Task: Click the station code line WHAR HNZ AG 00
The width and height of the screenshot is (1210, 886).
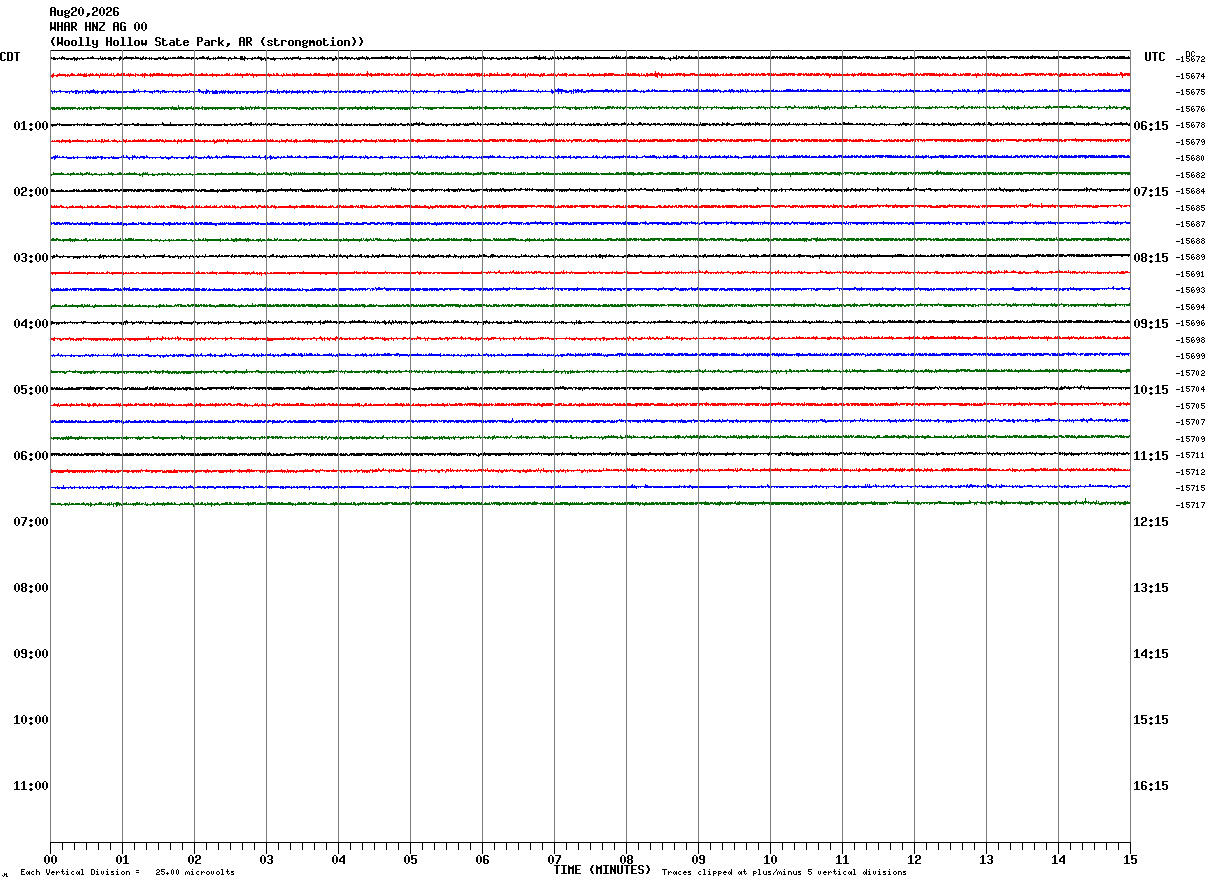Action: pos(98,27)
